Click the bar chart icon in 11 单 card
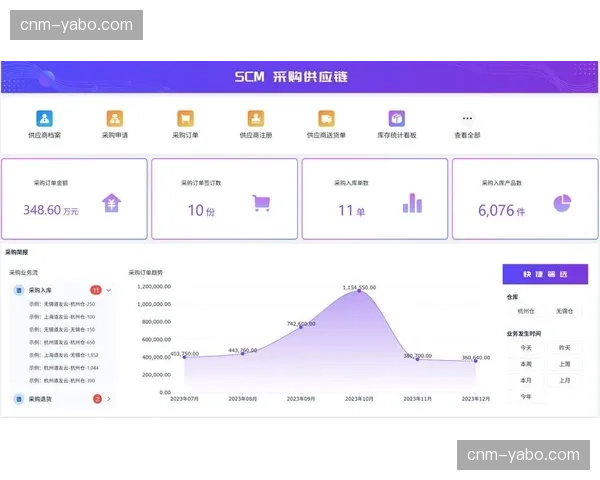Viewport: 600px width, 480px height. pos(412,203)
